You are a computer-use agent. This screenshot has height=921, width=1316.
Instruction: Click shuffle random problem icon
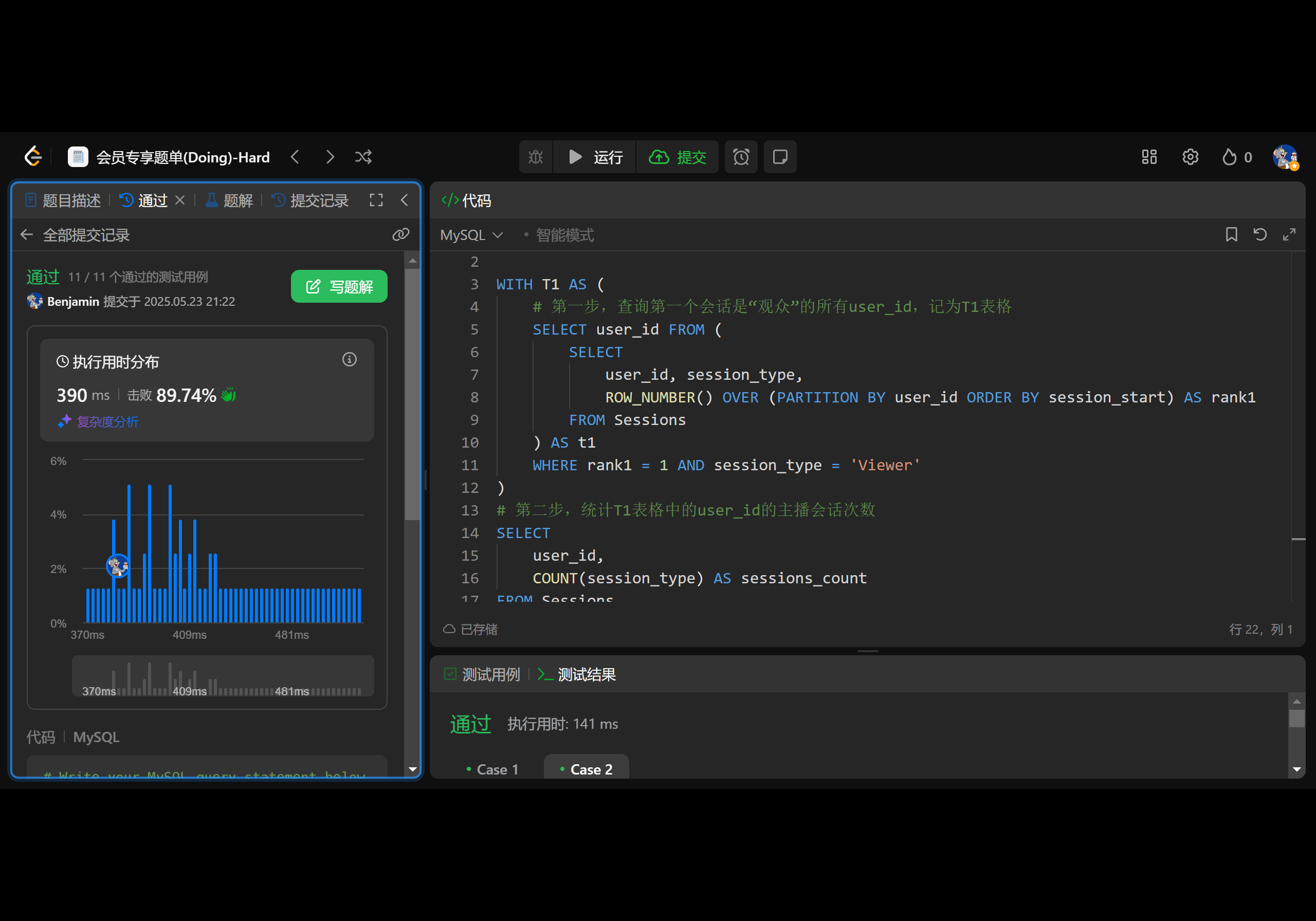363,157
